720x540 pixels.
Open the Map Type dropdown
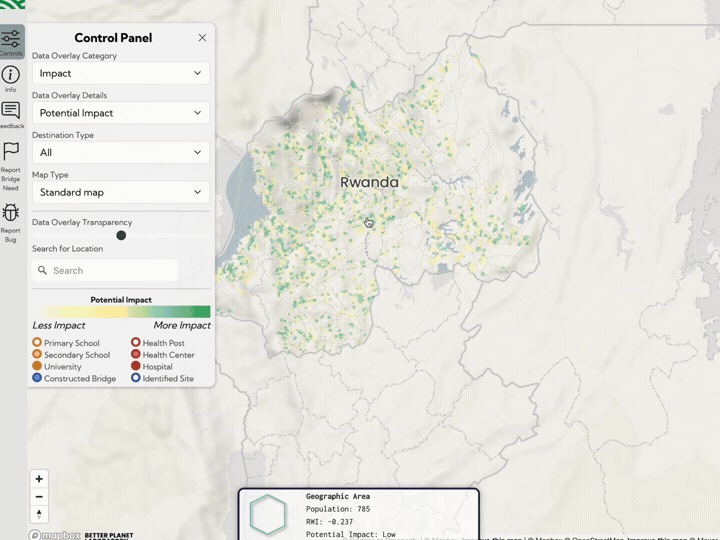point(120,192)
